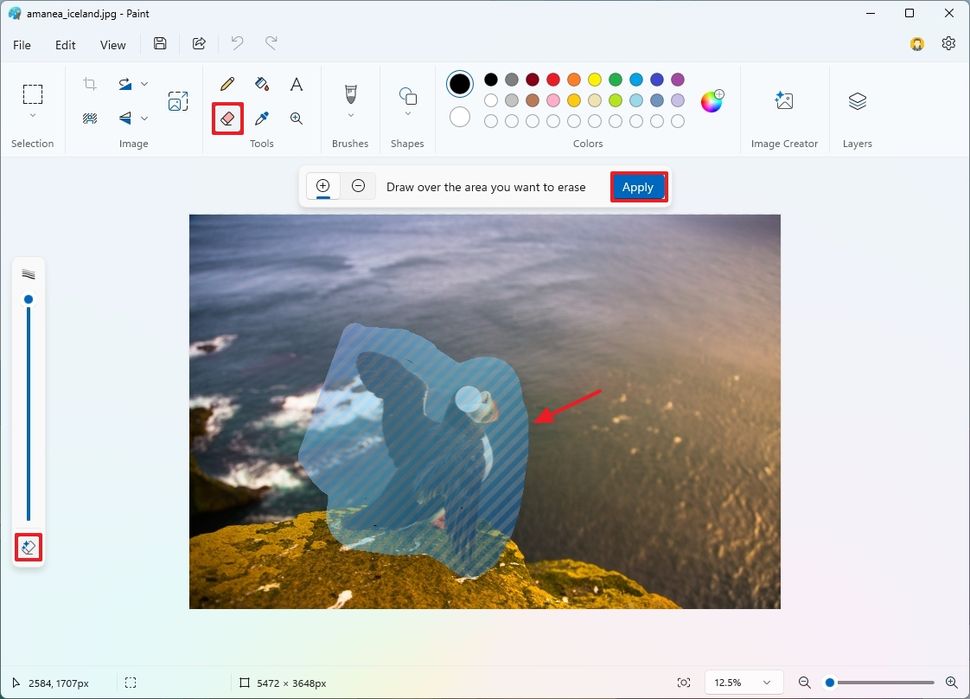Select the Crop tool
Viewport: 970px width, 699px height.
89,83
